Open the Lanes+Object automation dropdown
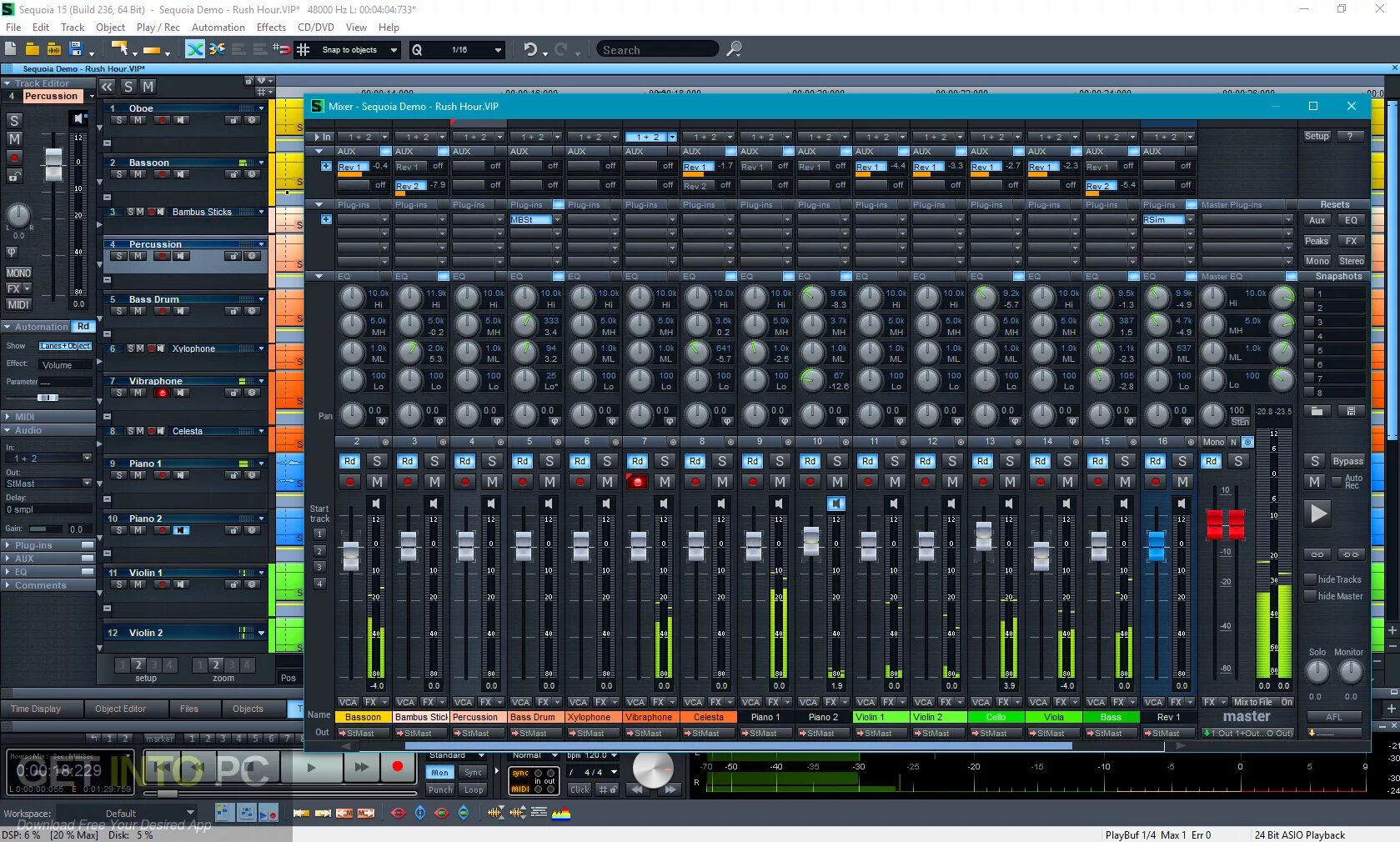 pos(65,346)
